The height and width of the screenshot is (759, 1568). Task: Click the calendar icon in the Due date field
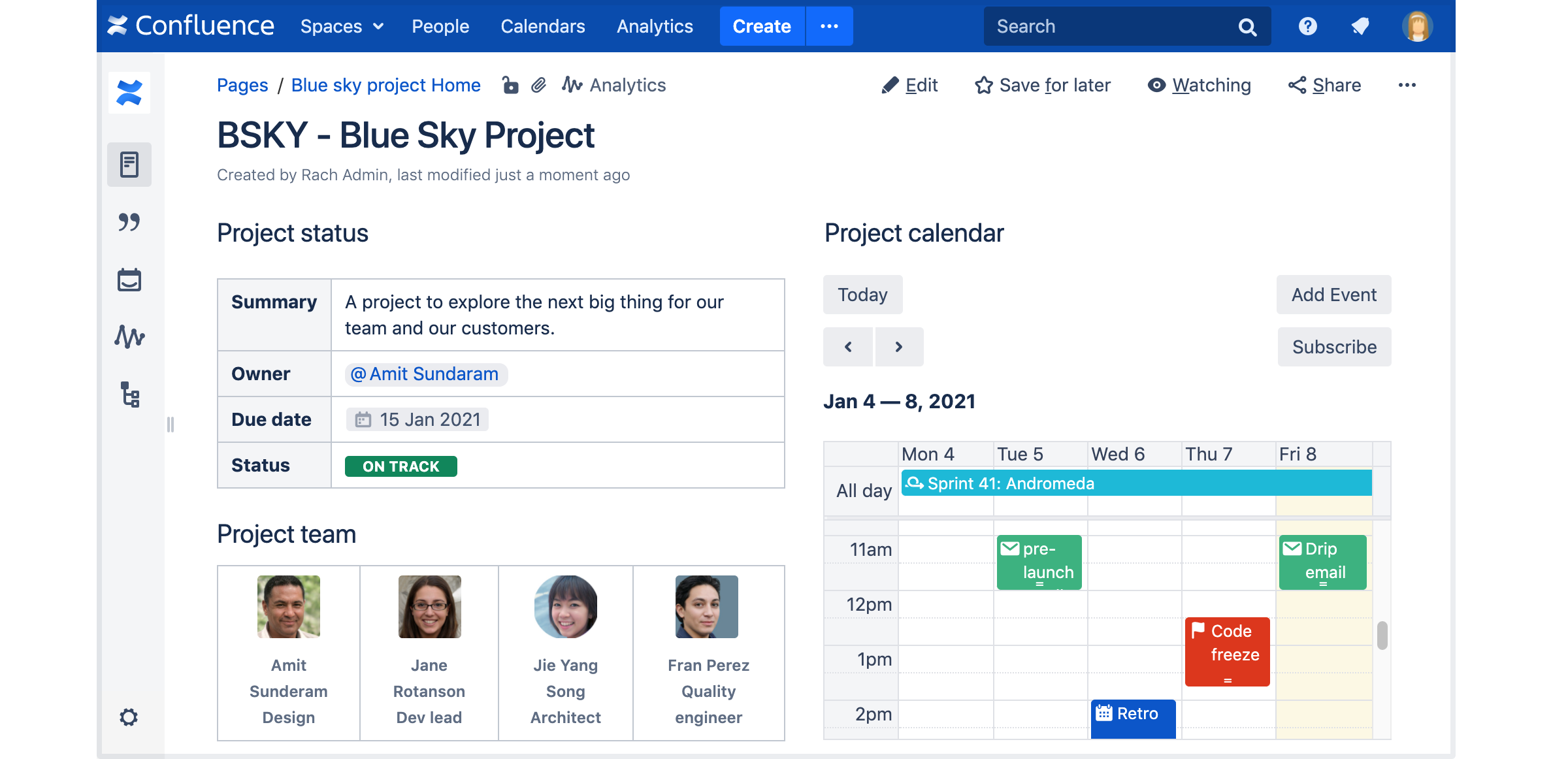click(363, 419)
